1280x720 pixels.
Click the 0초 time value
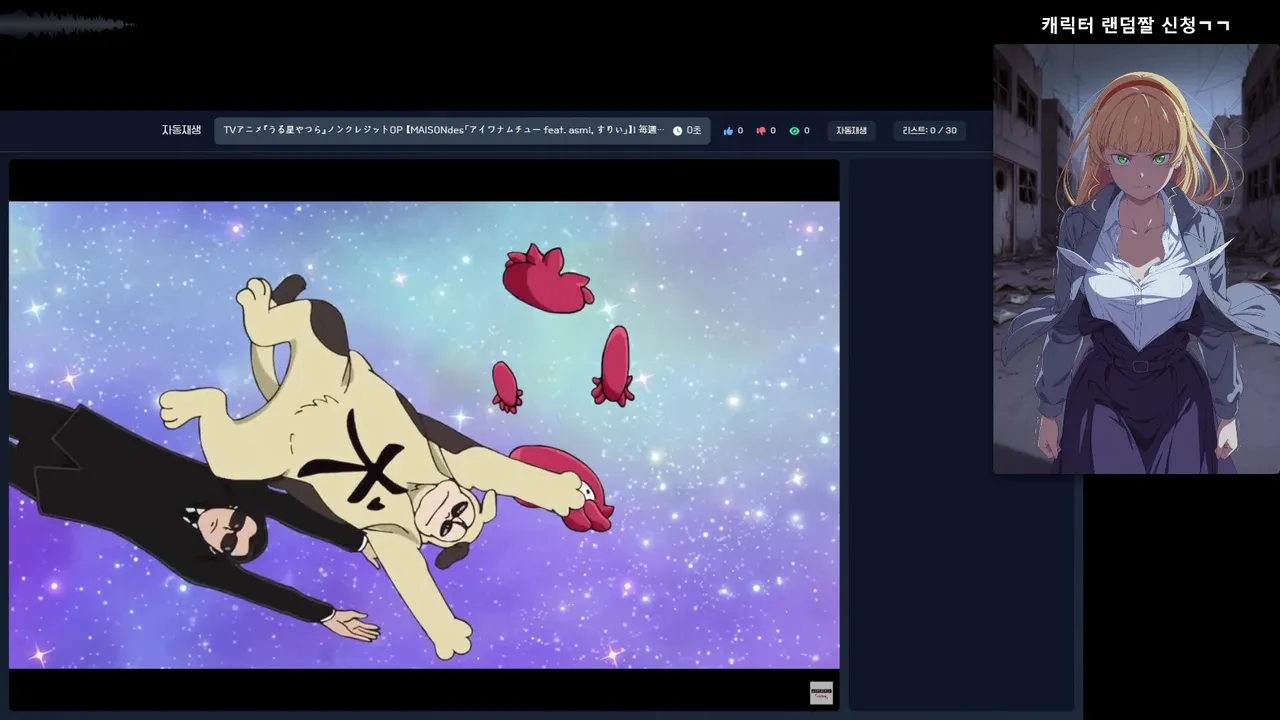(694, 131)
